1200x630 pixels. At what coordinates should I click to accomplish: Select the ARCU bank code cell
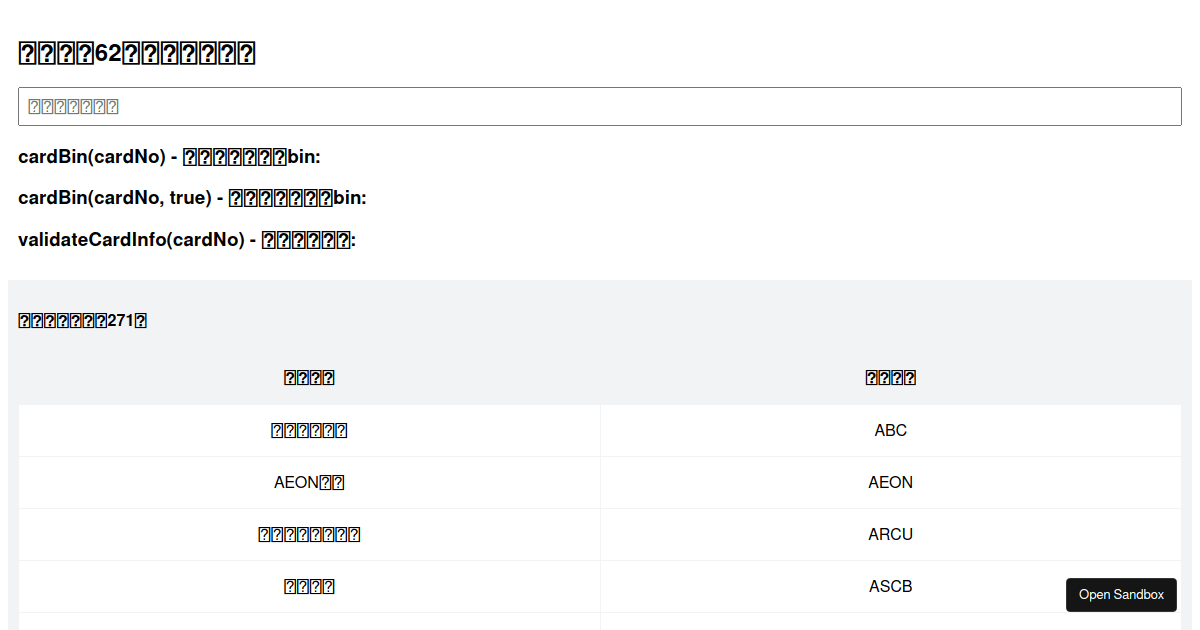891,535
